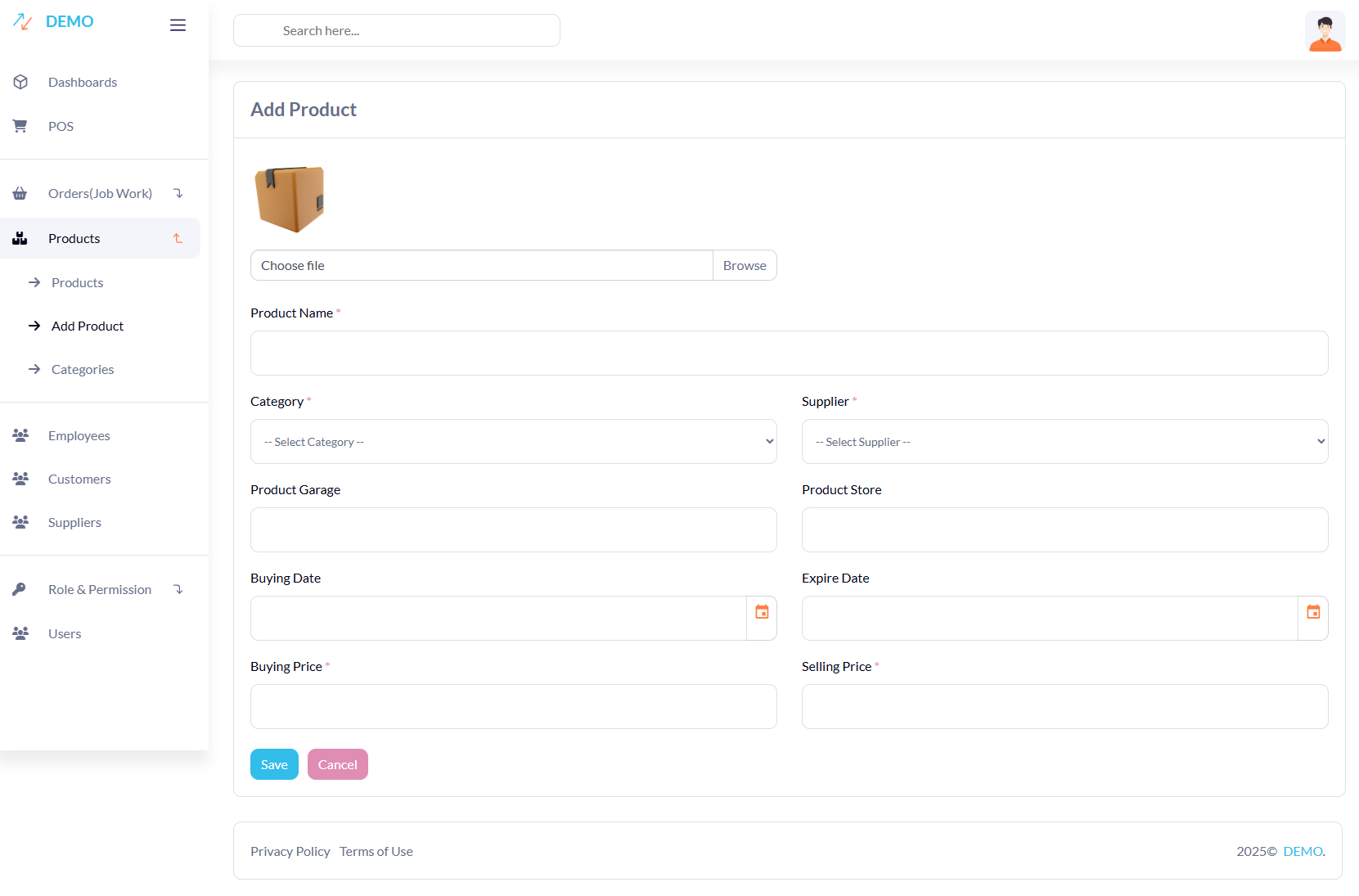Click the Dashboards cube icon

(20, 82)
